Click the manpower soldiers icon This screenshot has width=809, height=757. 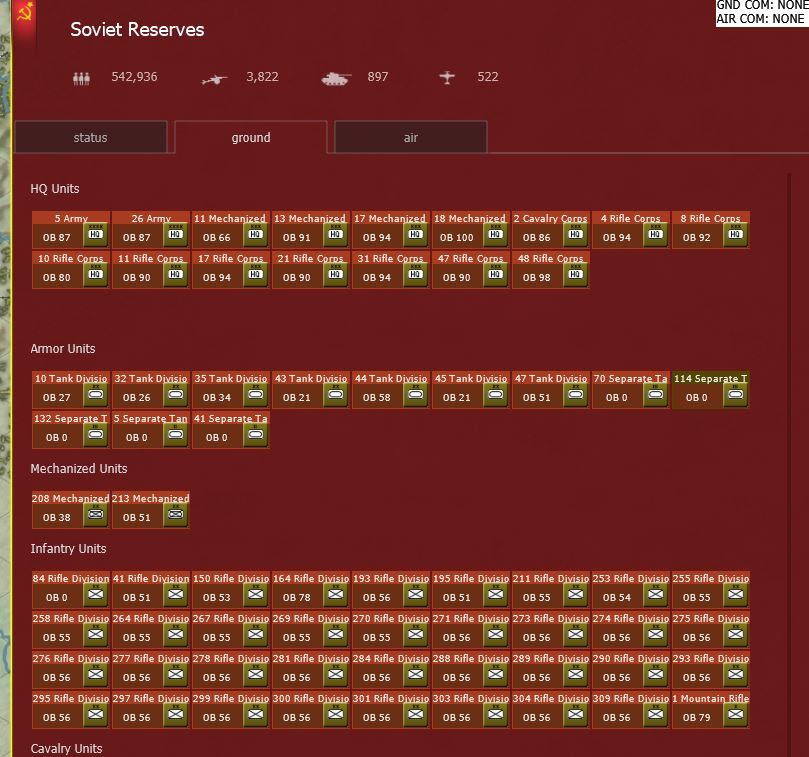tap(82, 78)
